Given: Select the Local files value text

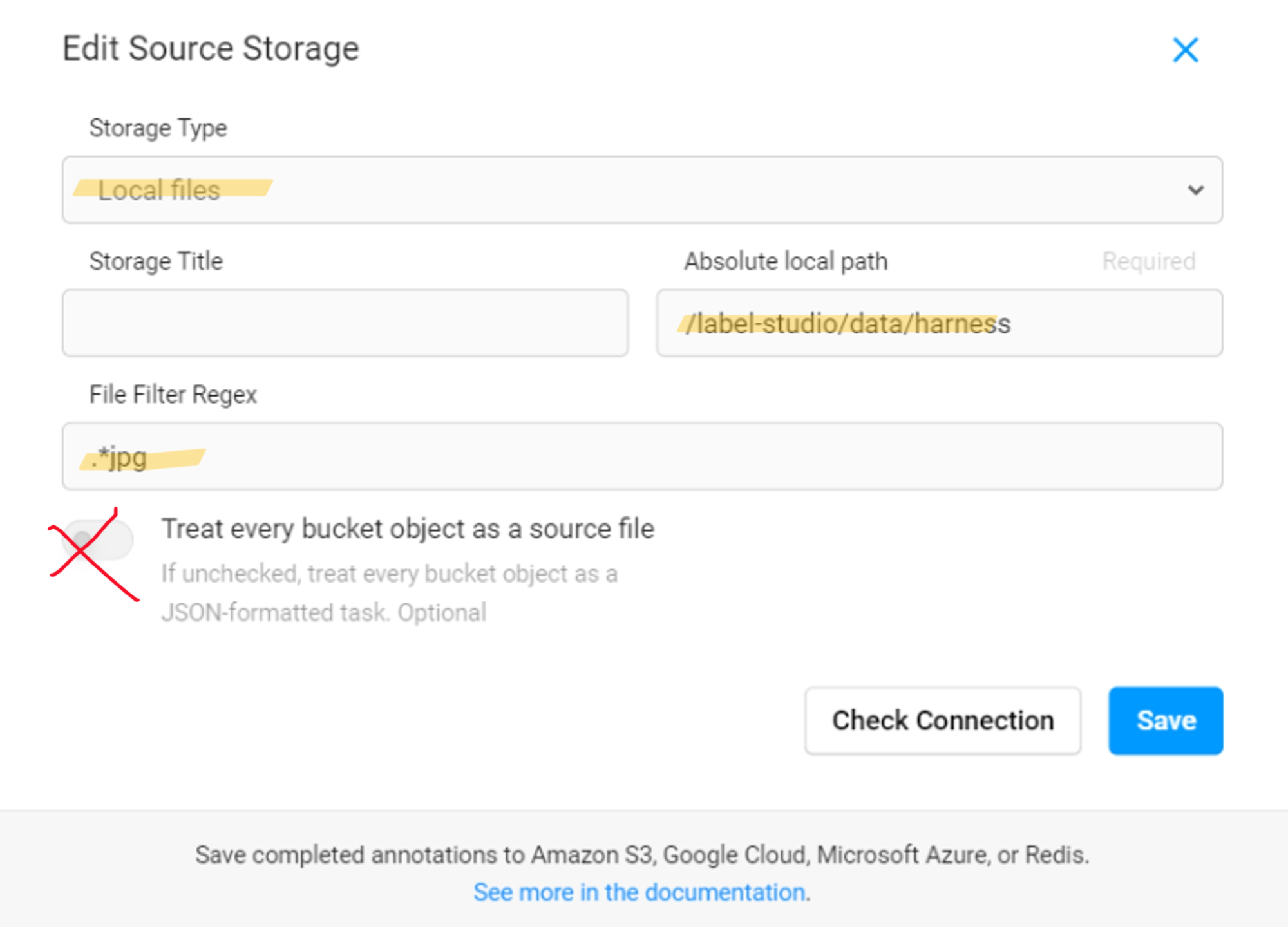Looking at the screenshot, I should point(159,191).
